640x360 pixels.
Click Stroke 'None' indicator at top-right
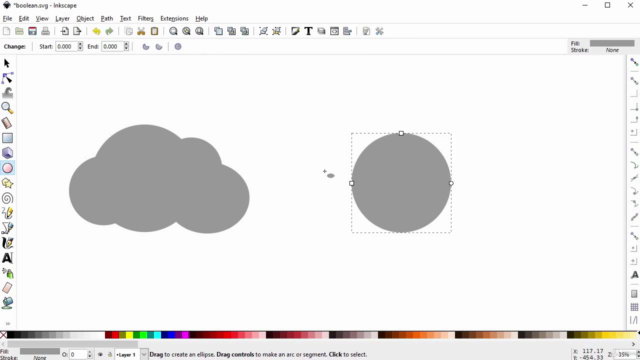point(612,50)
